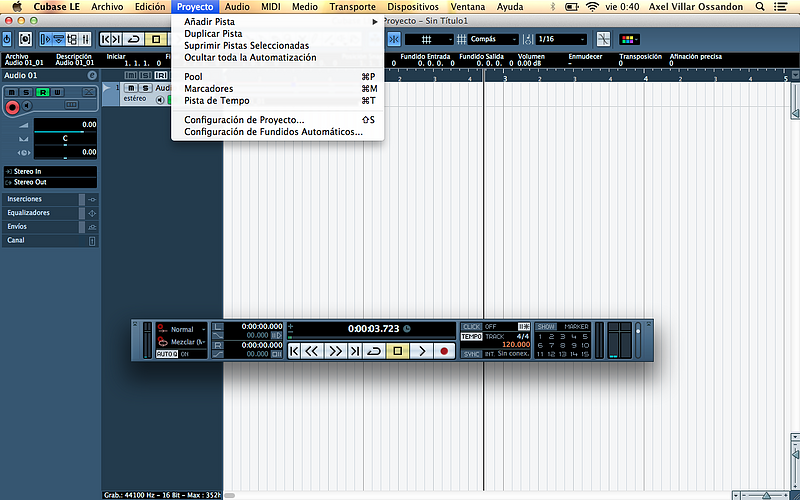Toggle the Monitor speaker button in inspector

pos(27,106)
